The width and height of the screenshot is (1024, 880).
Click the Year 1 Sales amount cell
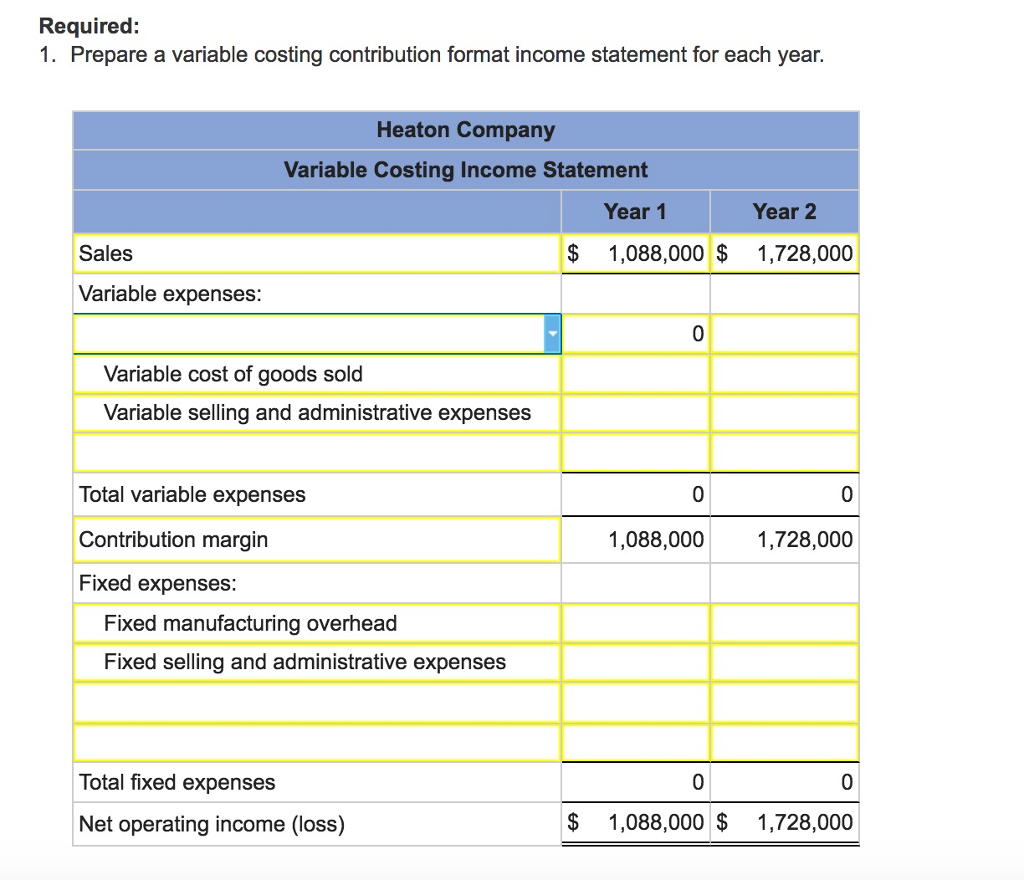[x=635, y=253]
